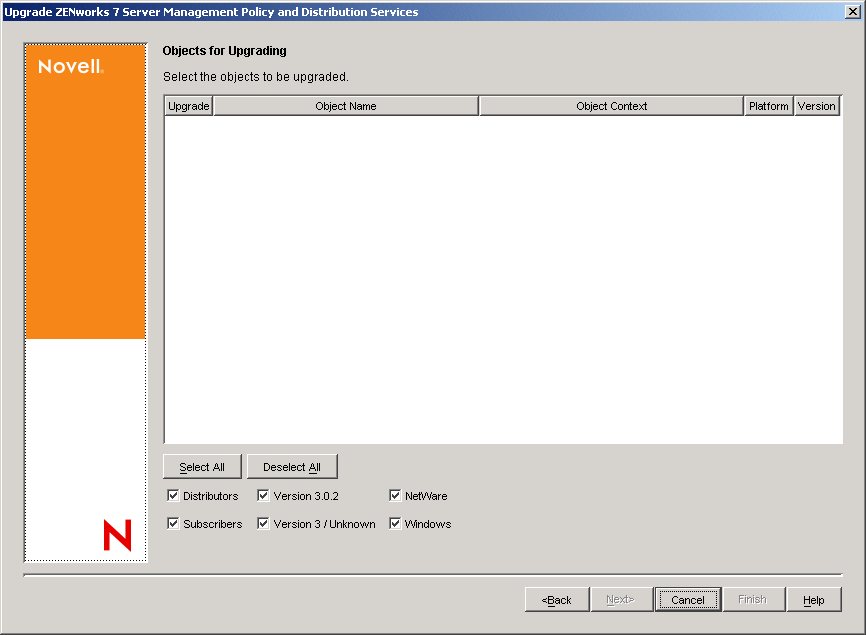
Task: Toggle the Version 3.0.2 checkbox
Action: (263, 495)
